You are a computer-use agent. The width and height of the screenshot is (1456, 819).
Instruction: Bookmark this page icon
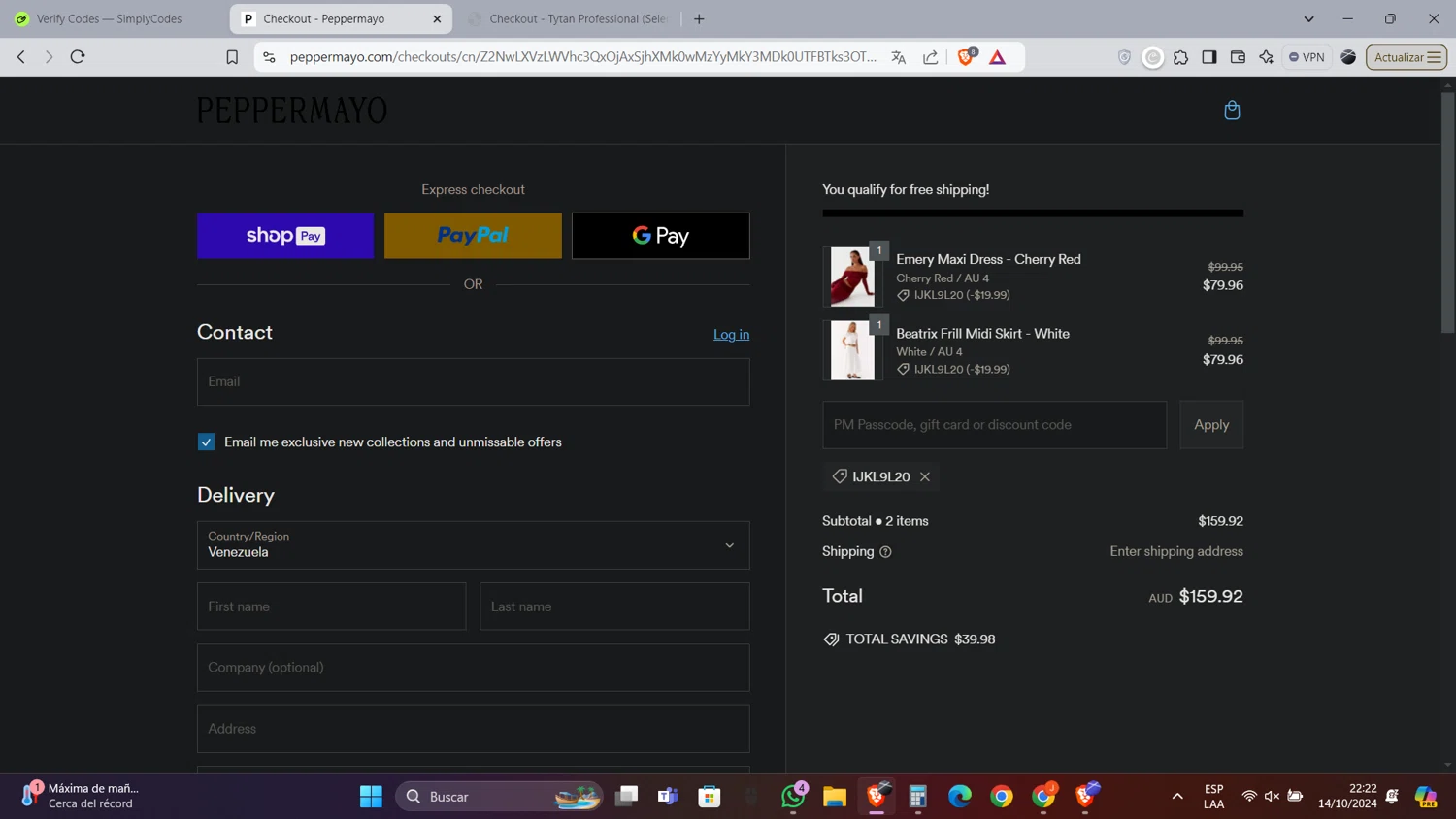pos(232,57)
